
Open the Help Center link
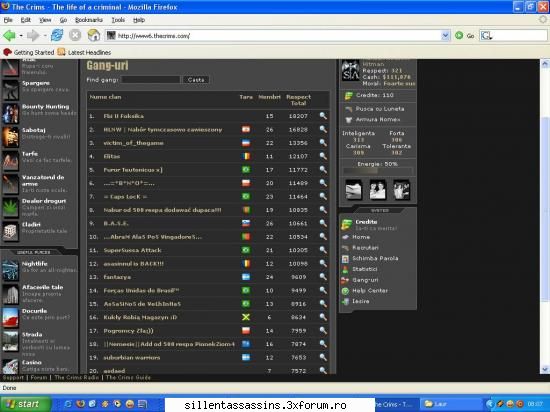click(x=370, y=290)
